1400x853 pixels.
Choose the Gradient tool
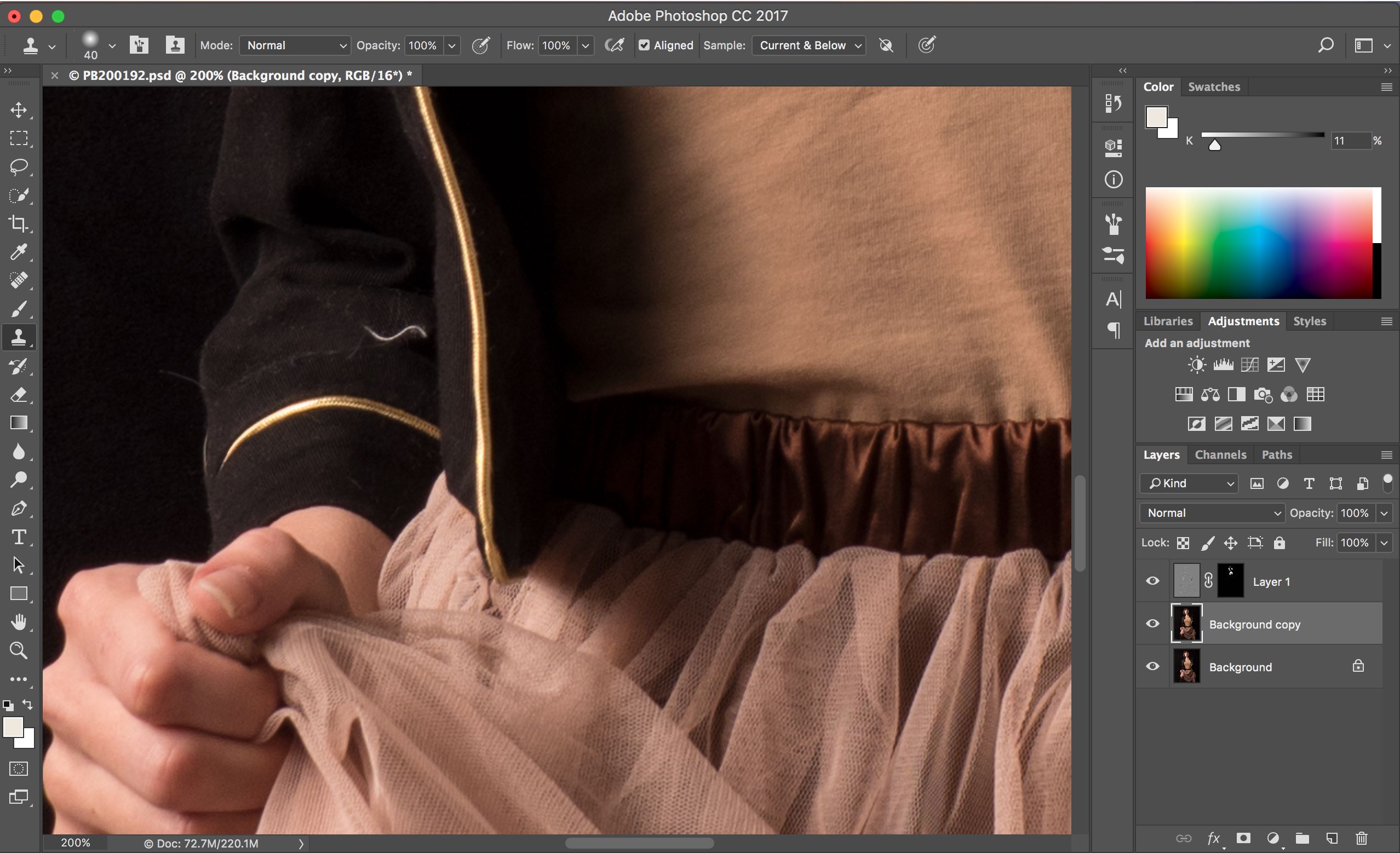(x=19, y=423)
